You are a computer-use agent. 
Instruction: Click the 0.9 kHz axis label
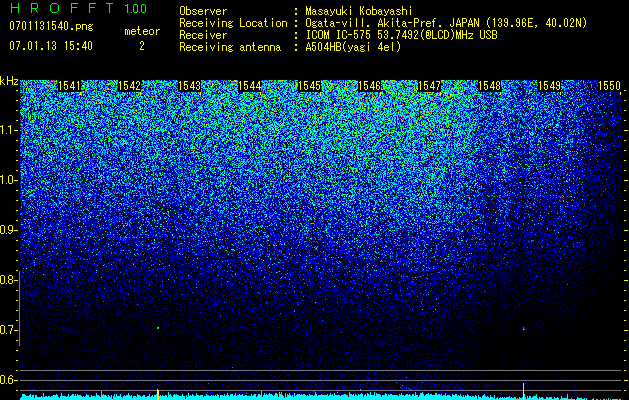(8, 230)
